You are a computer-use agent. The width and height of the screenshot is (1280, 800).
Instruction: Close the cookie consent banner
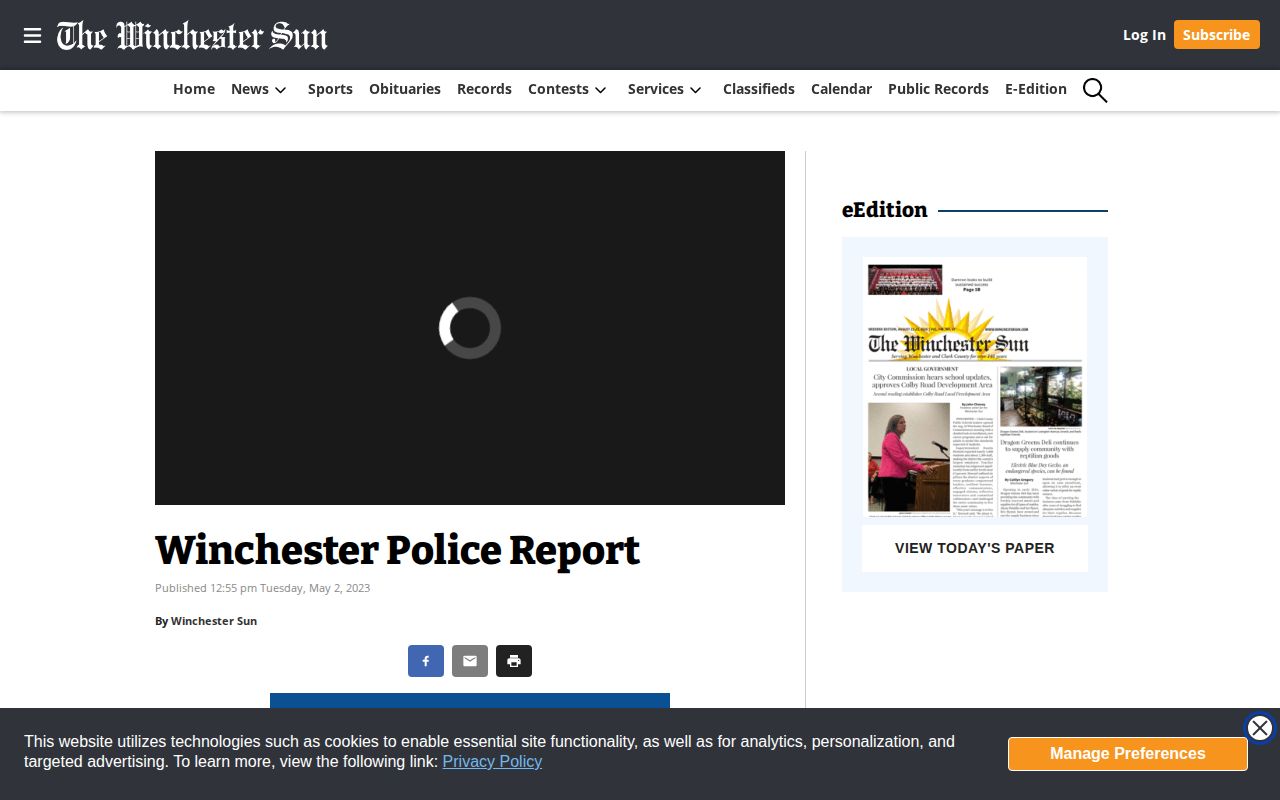point(1260,728)
